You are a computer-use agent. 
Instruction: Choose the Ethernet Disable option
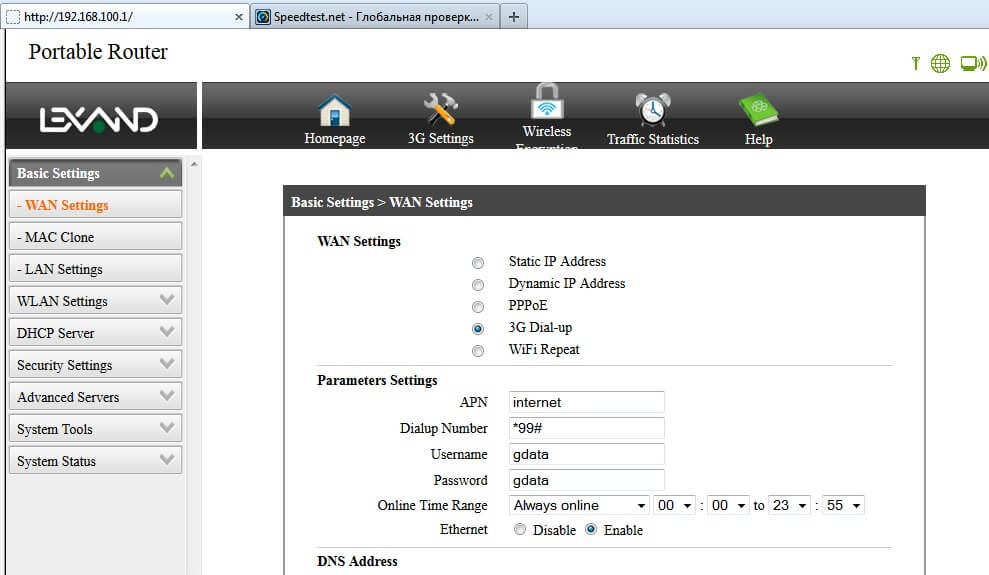(520, 530)
